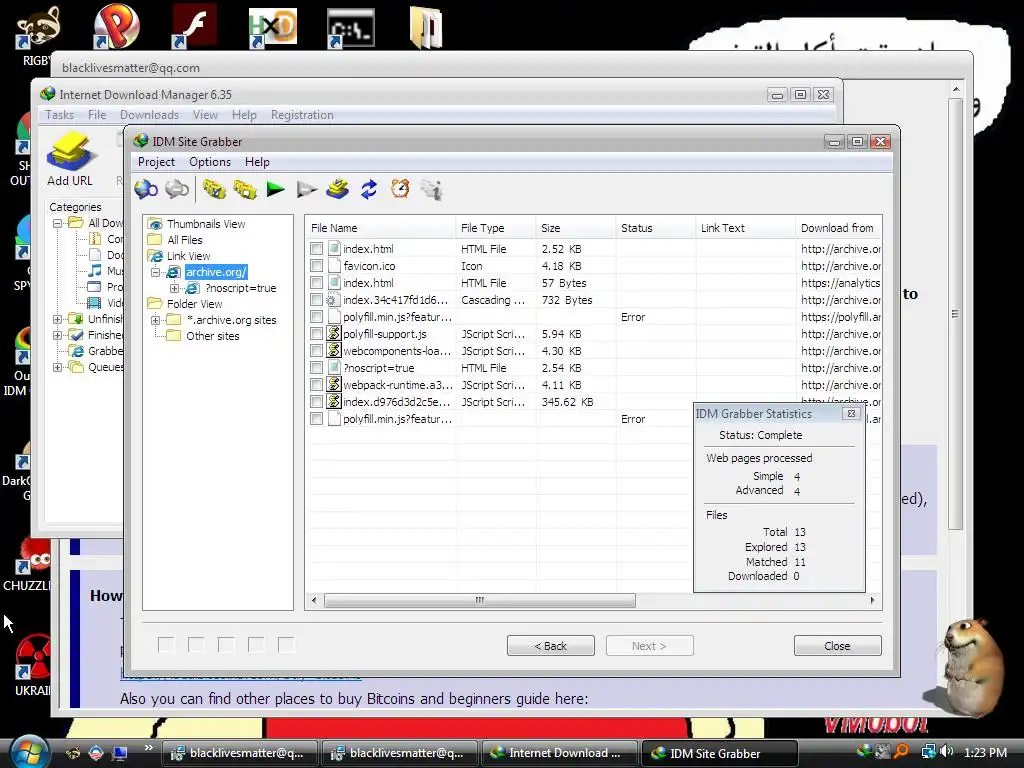The width and height of the screenshot is (1024, 768).
Task: Check the 2.52 KB index.html checkbox
Action: point(317,249)
